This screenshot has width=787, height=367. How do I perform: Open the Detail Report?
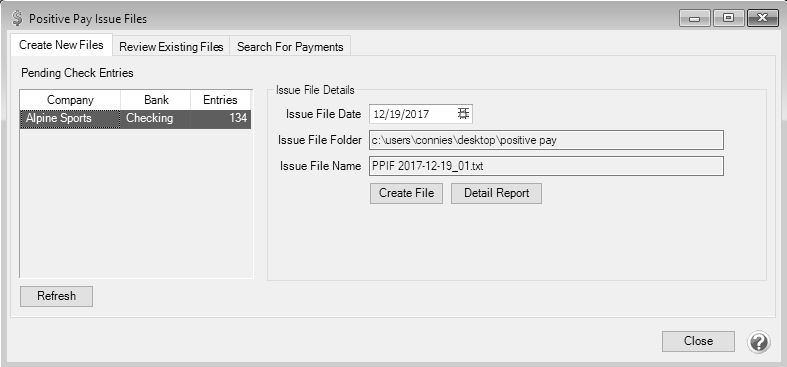pyautogui.click(x=496, y=193)
